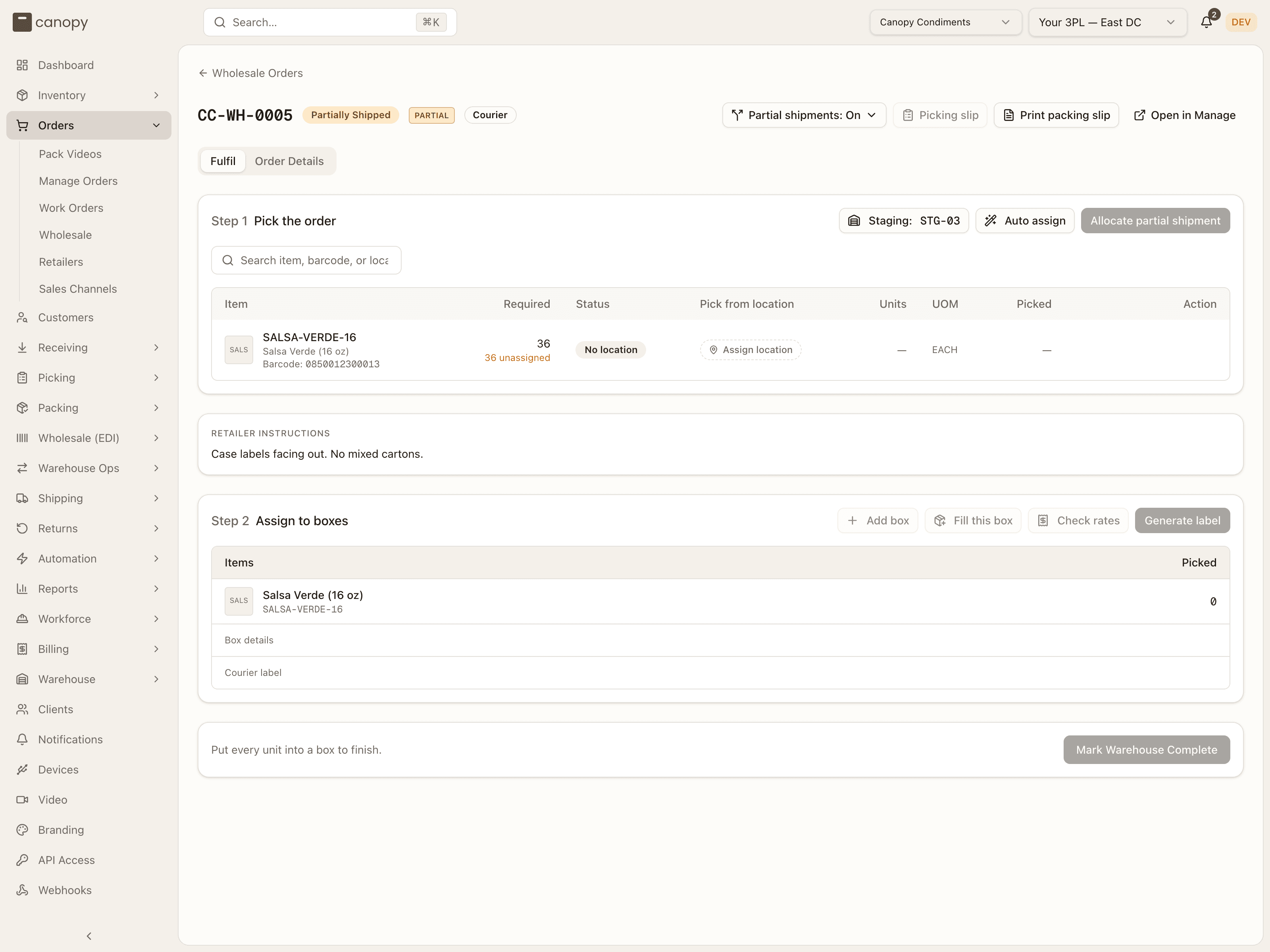Screen dimensions: 1270x952
Task: Select the Fulfil tab
Action: pos(223,161)
